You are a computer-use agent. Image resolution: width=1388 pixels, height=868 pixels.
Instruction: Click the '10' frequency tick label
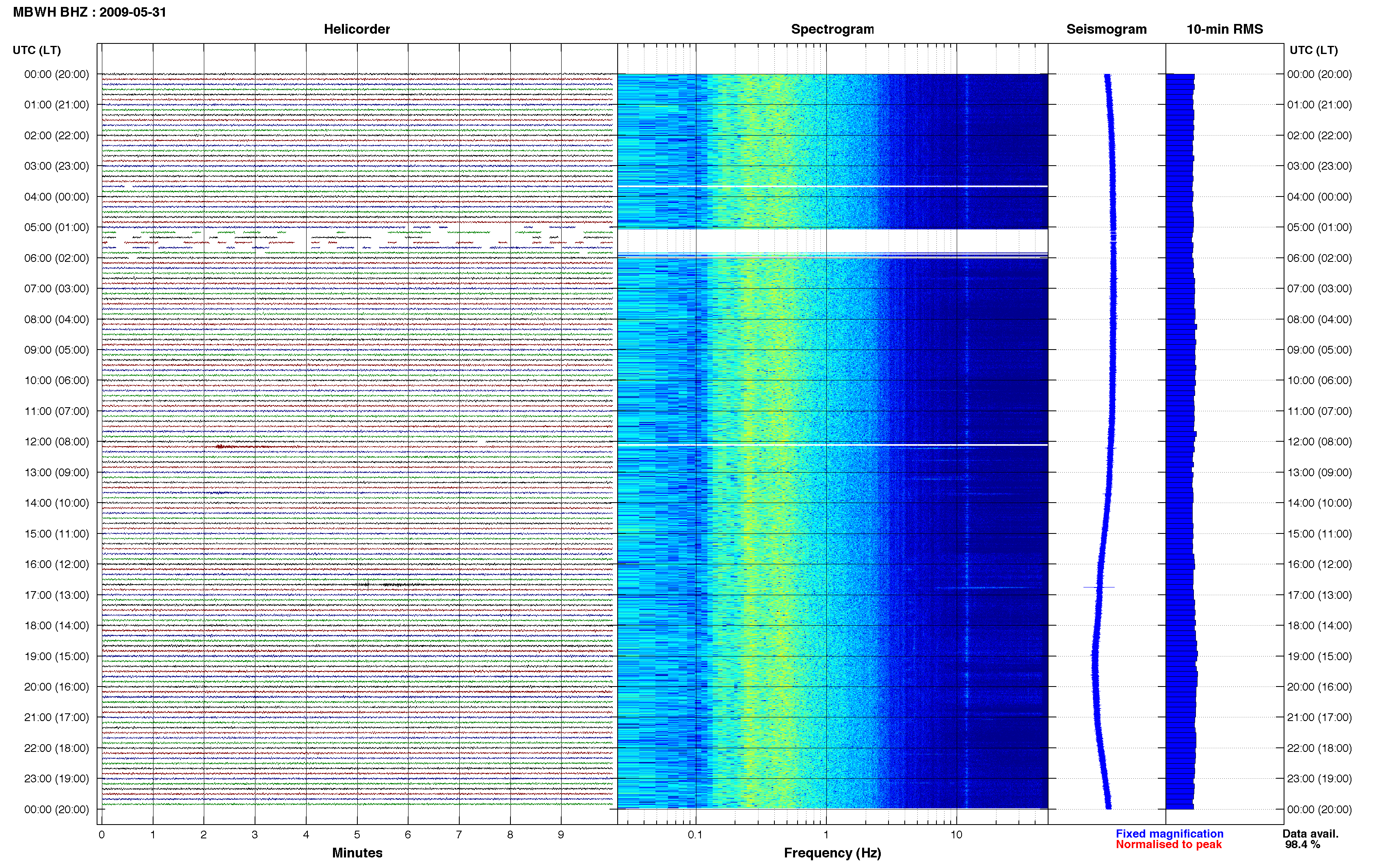(x=956, y=835)
